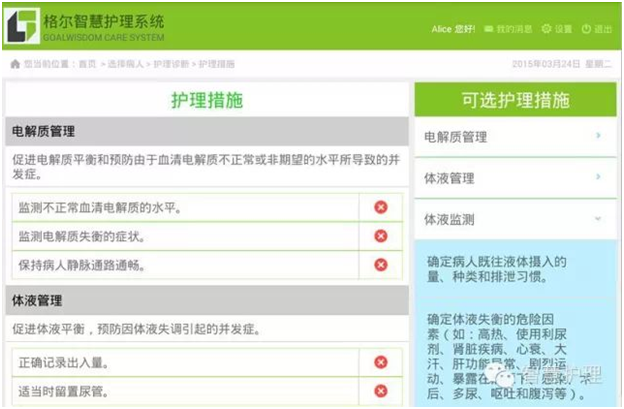Go to 首页 in breadcrumb
The image size is (624, 409).
coord(88,64)
